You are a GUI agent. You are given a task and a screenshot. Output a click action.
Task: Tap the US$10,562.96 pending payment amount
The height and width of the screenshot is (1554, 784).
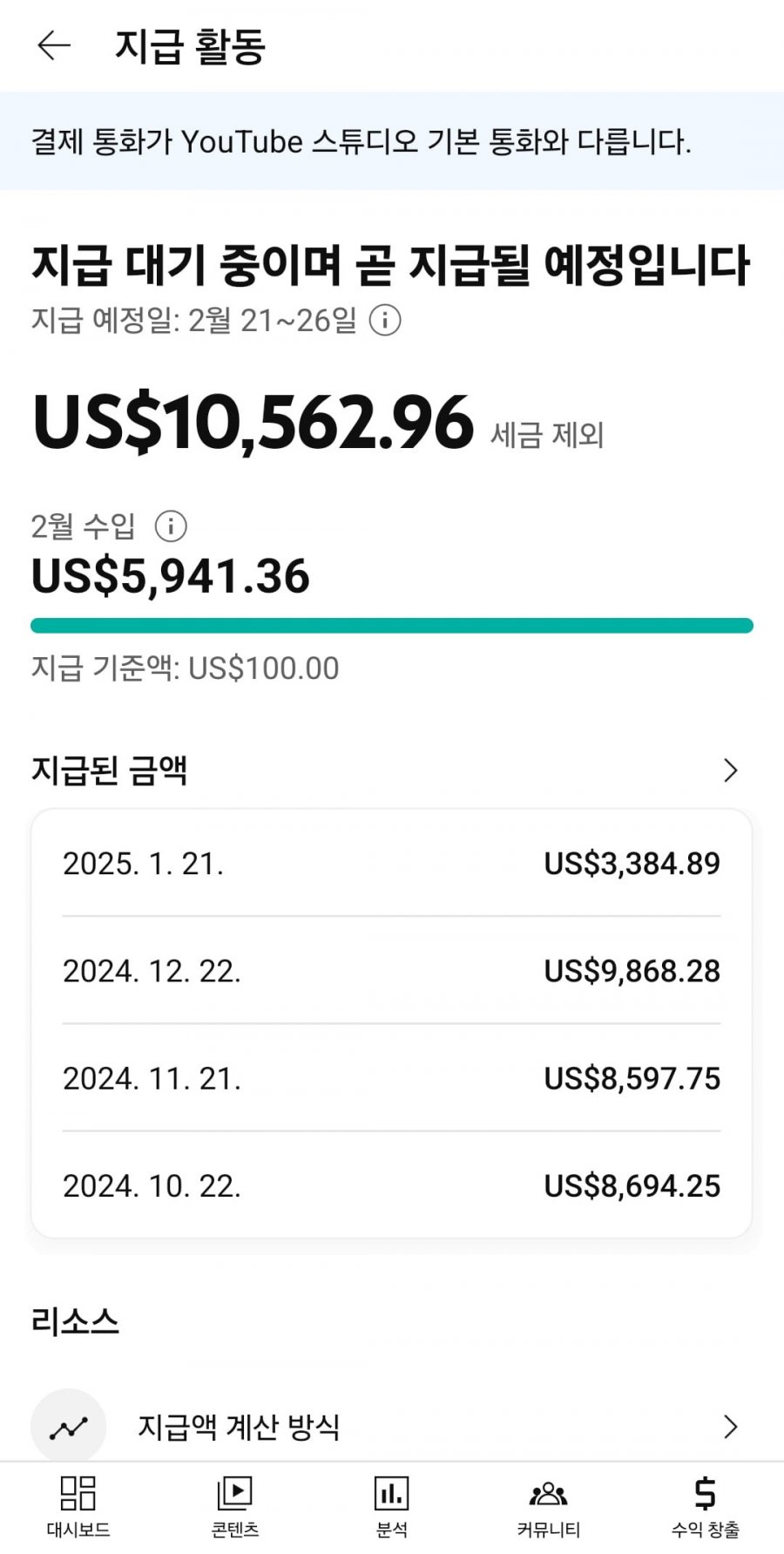[253, 423]
